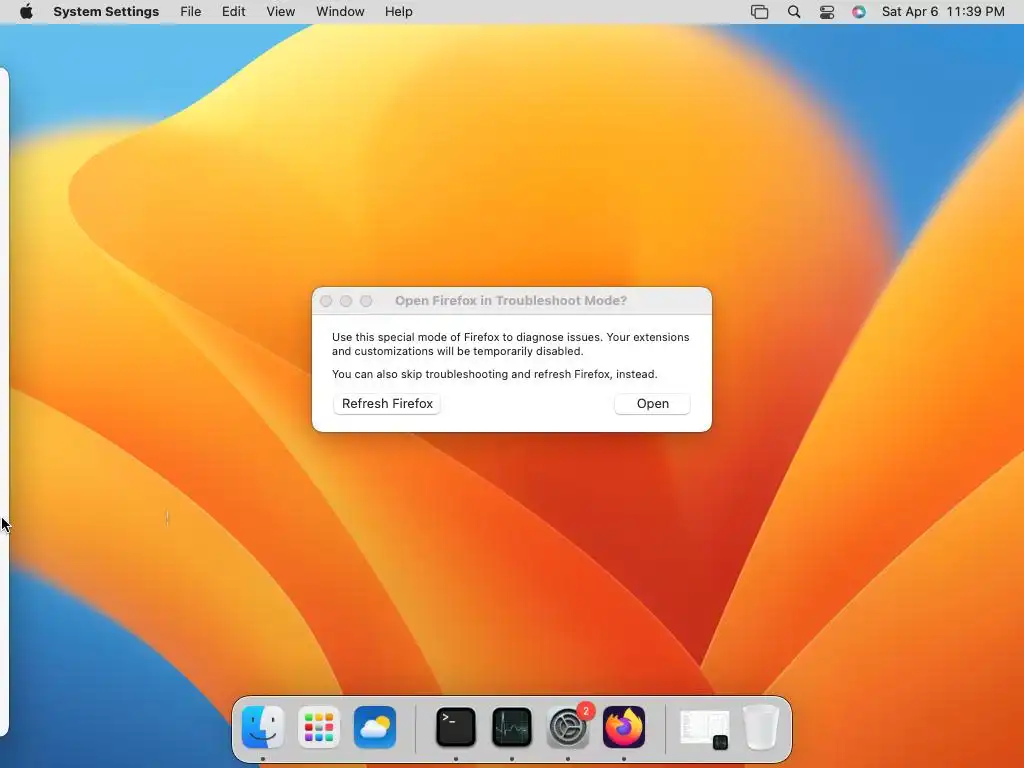This screenshot has width=1024, height=768.
Task: Open Stage Manager menu bar icon
Action: pos(760,12)
